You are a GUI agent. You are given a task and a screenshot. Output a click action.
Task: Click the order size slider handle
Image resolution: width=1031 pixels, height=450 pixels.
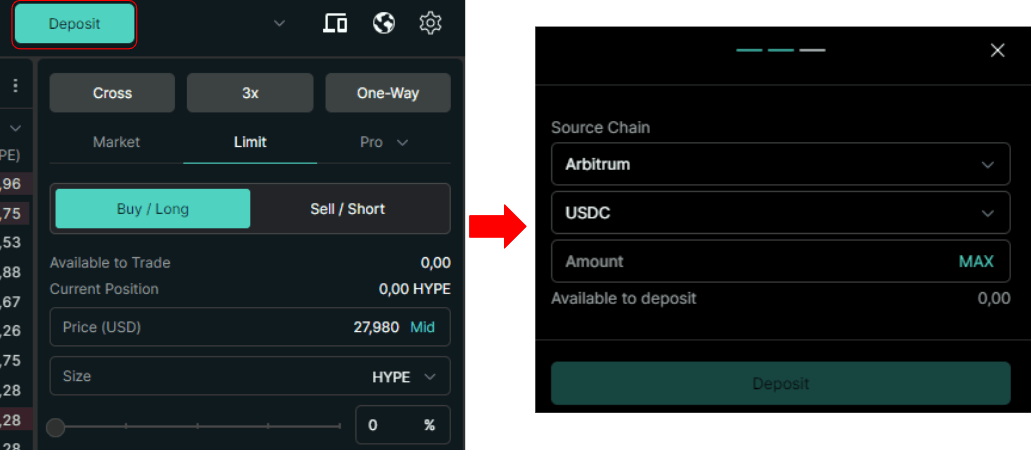click(56, 427)
